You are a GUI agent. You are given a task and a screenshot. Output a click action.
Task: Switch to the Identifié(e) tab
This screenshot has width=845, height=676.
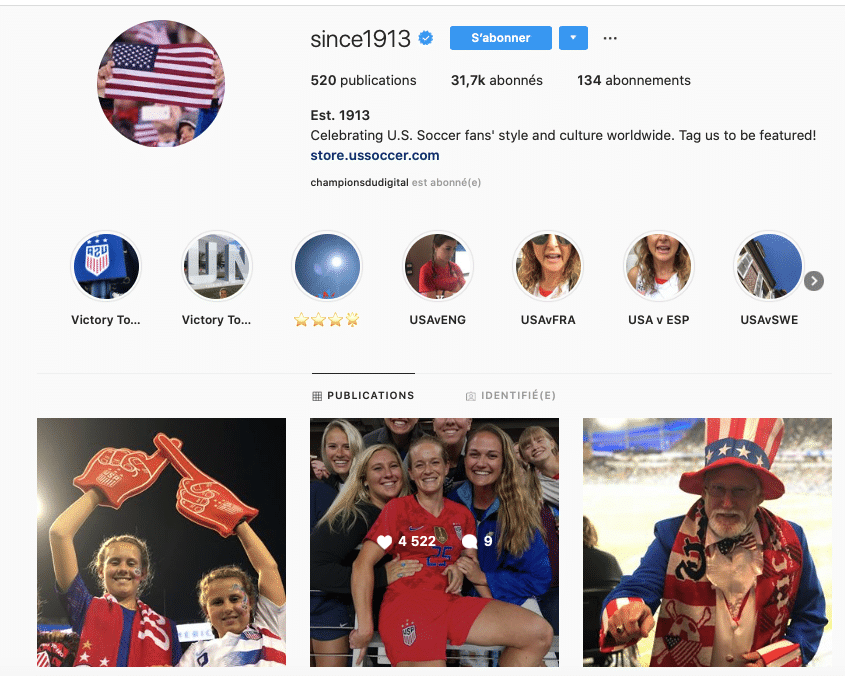coord(510,396)
